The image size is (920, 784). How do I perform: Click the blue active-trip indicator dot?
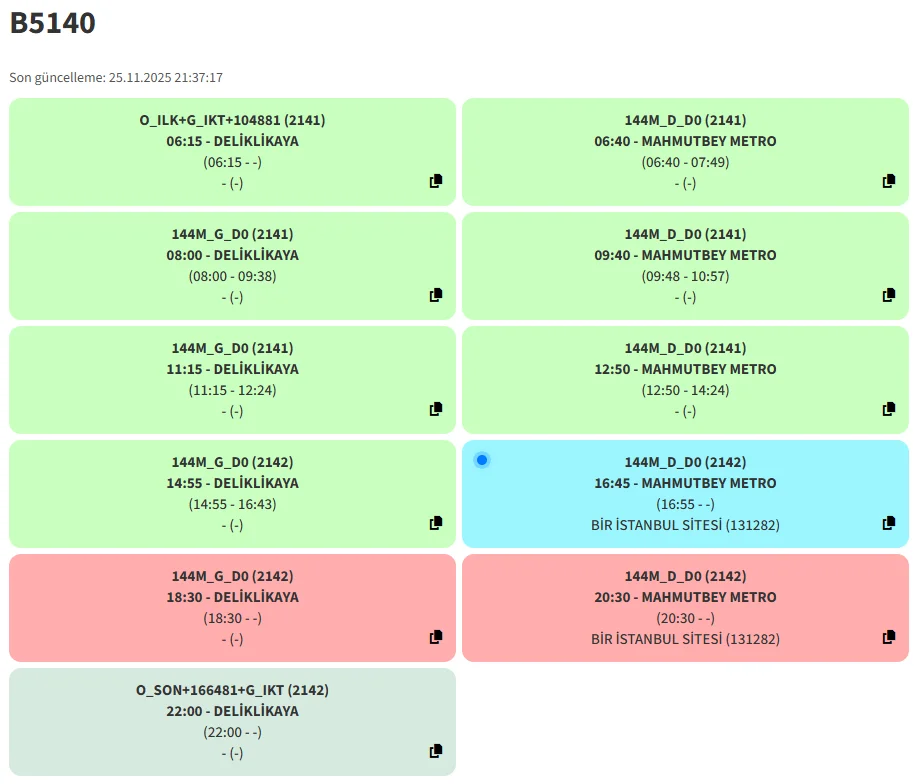(x=482, y=460)
